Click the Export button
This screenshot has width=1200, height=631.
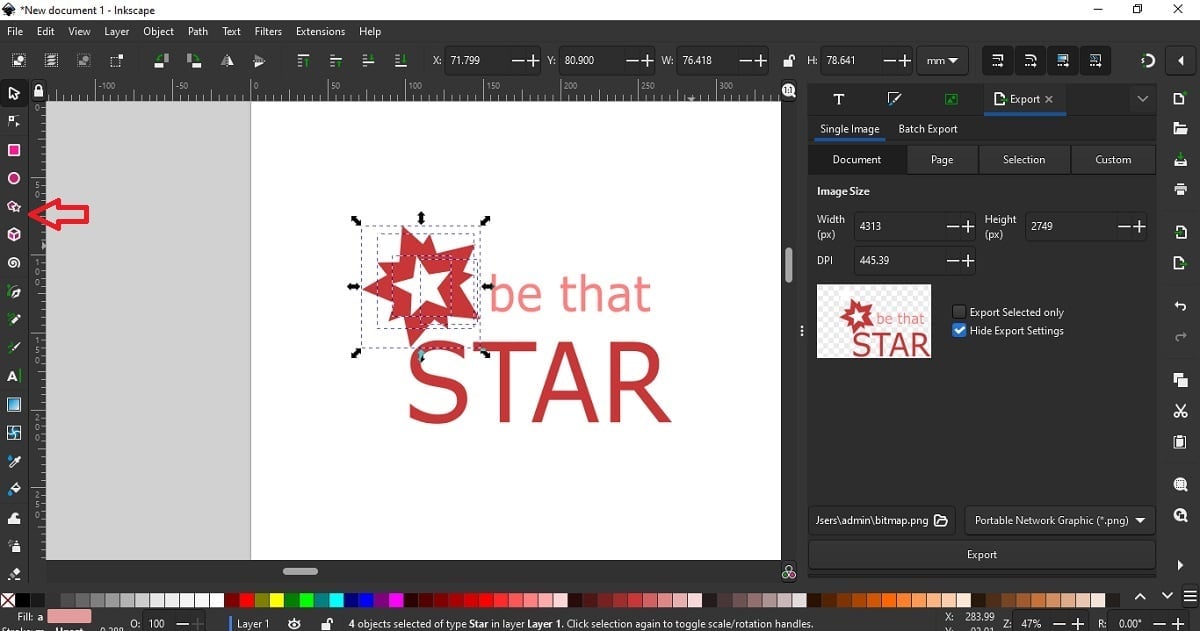981,554
